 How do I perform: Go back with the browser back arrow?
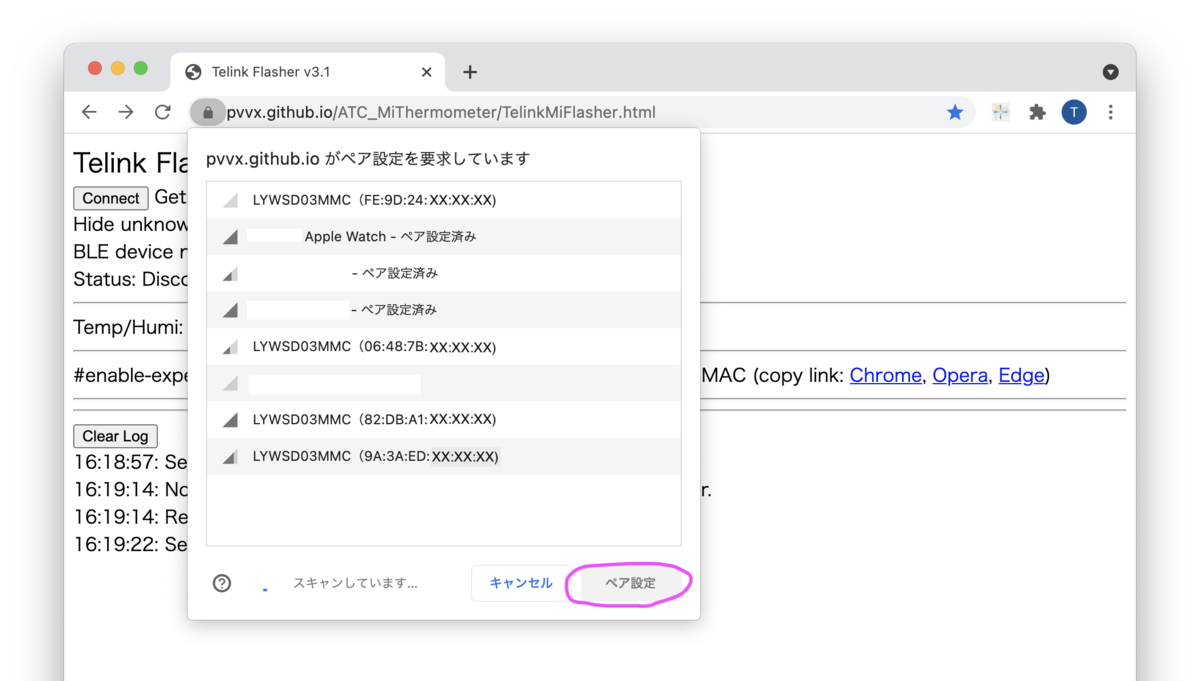point(89,112)
